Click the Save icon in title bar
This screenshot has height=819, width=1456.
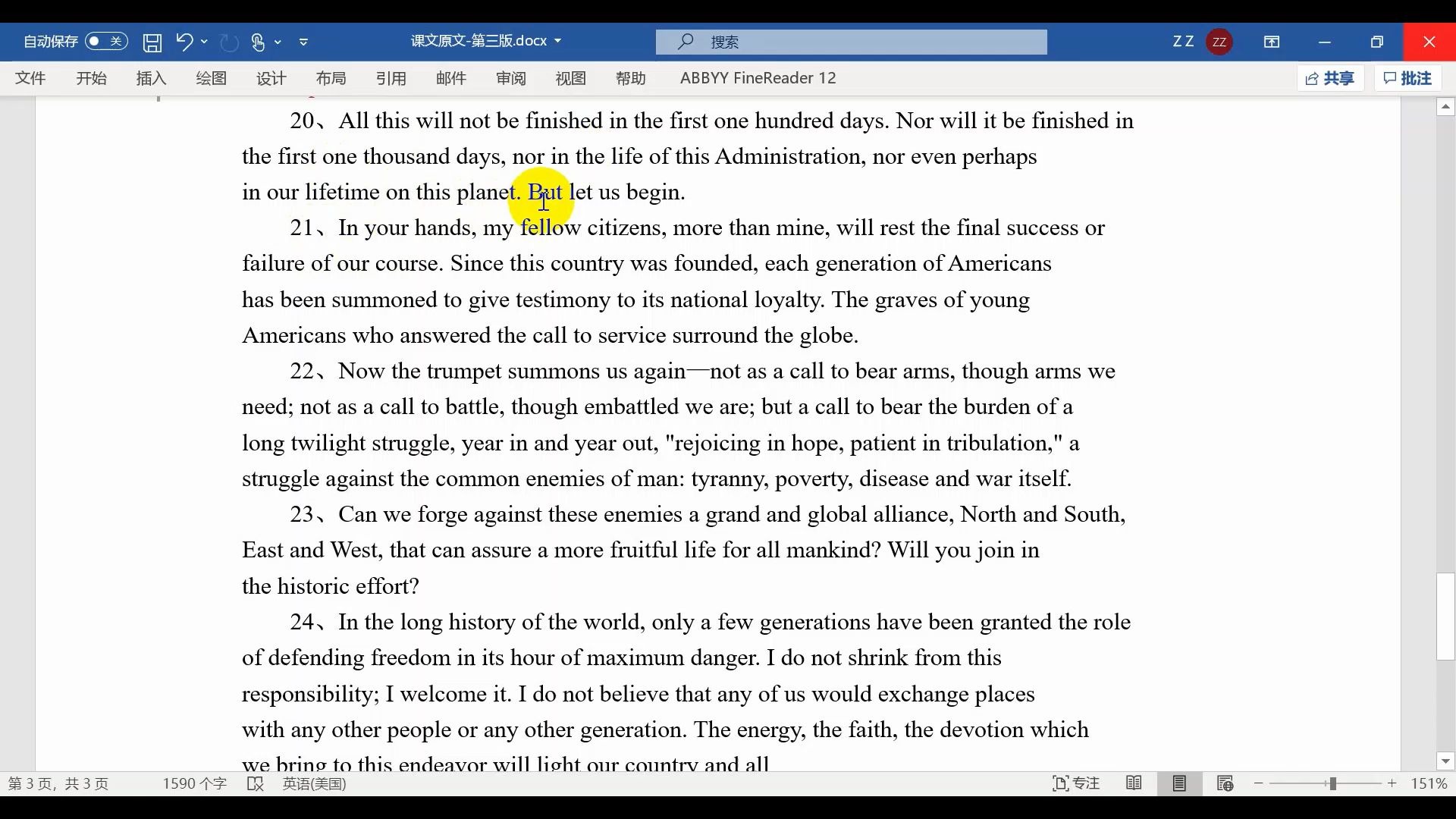(x=152, y=42)
